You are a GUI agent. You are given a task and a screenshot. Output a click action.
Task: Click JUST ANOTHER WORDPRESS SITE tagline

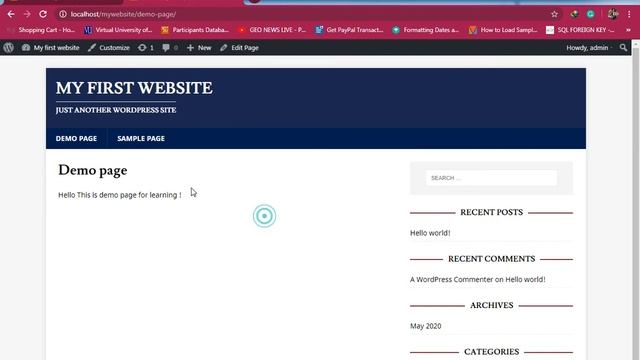116,110
